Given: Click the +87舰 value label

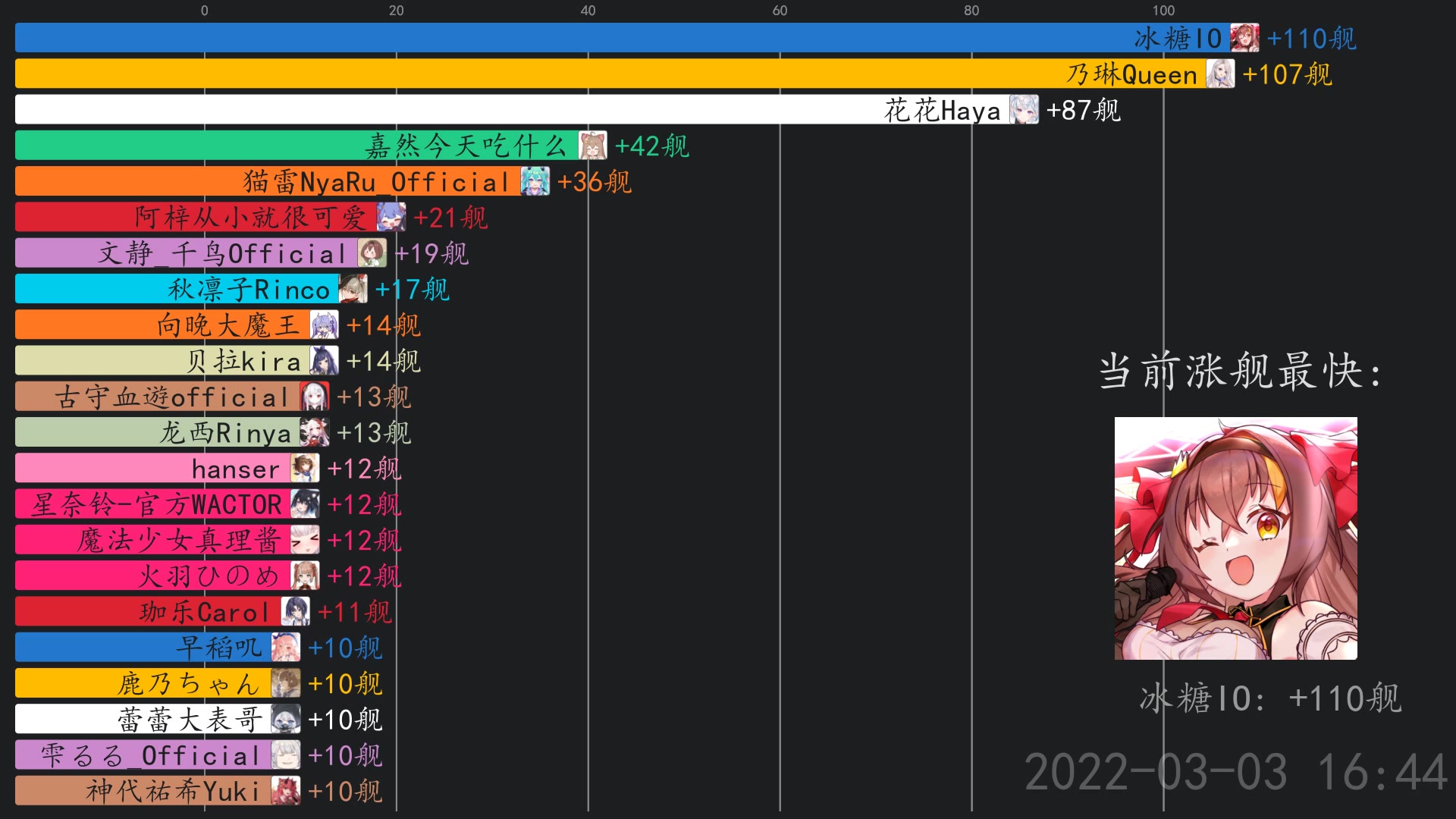Looking at the screenshot, I should (1084, 110).
